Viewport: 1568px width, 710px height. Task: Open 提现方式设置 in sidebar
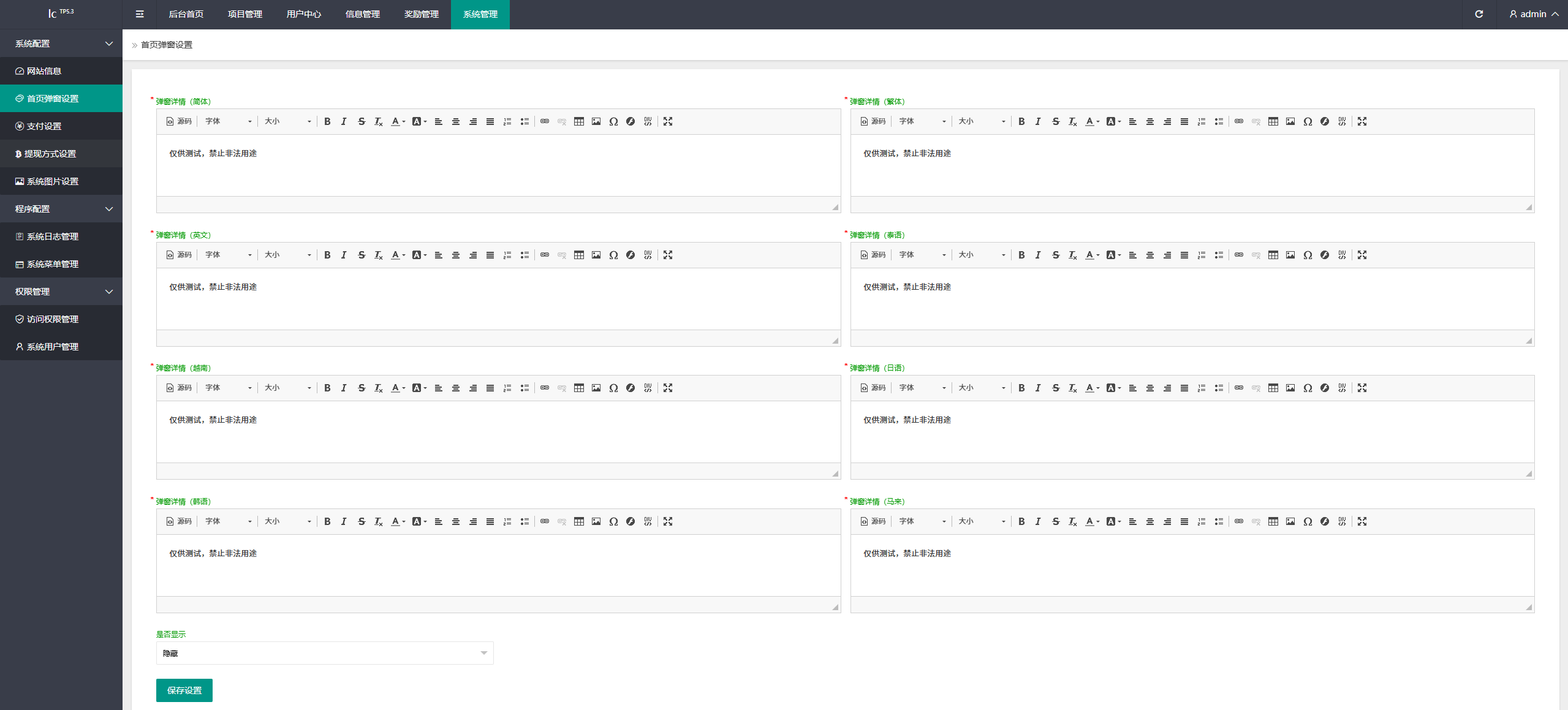(61, 154)
